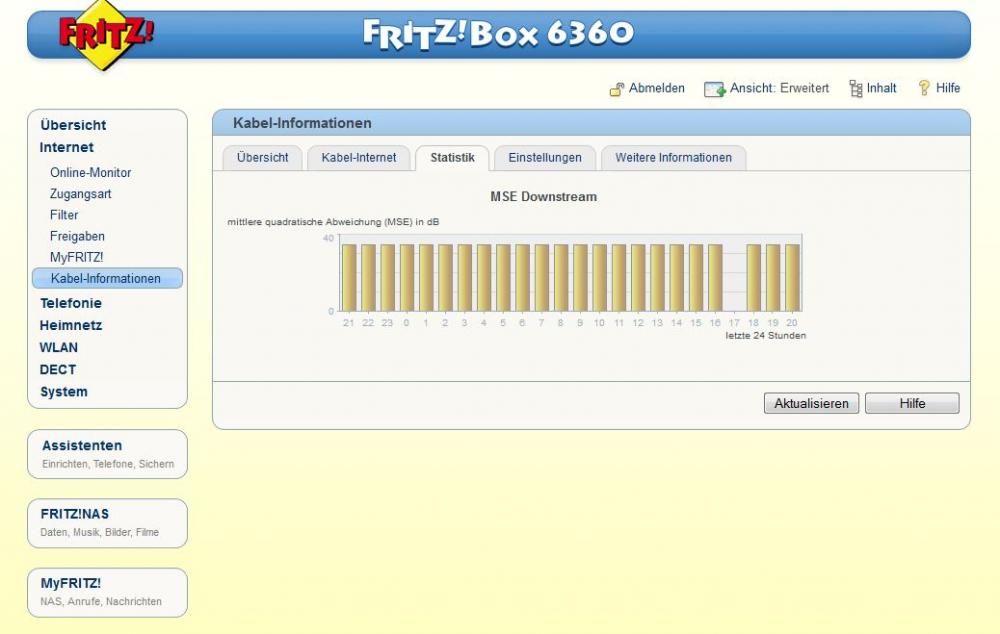The height and width of the screenshot is (634, 1000).
Task: Open the Weitere Informationen tab
Action: coord(673,158)
